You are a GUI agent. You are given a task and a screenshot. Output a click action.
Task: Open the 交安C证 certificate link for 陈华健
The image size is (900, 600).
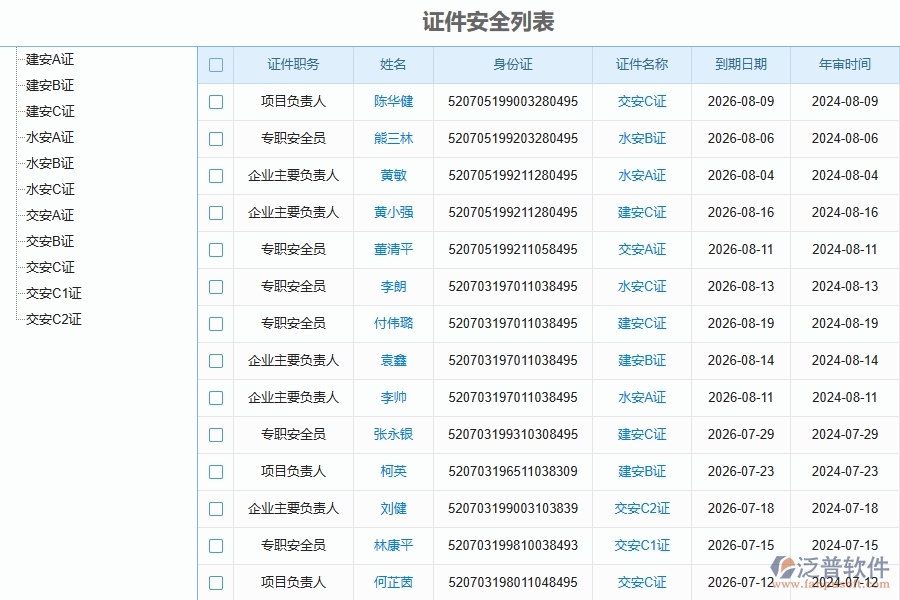click(x=641, y=102)
